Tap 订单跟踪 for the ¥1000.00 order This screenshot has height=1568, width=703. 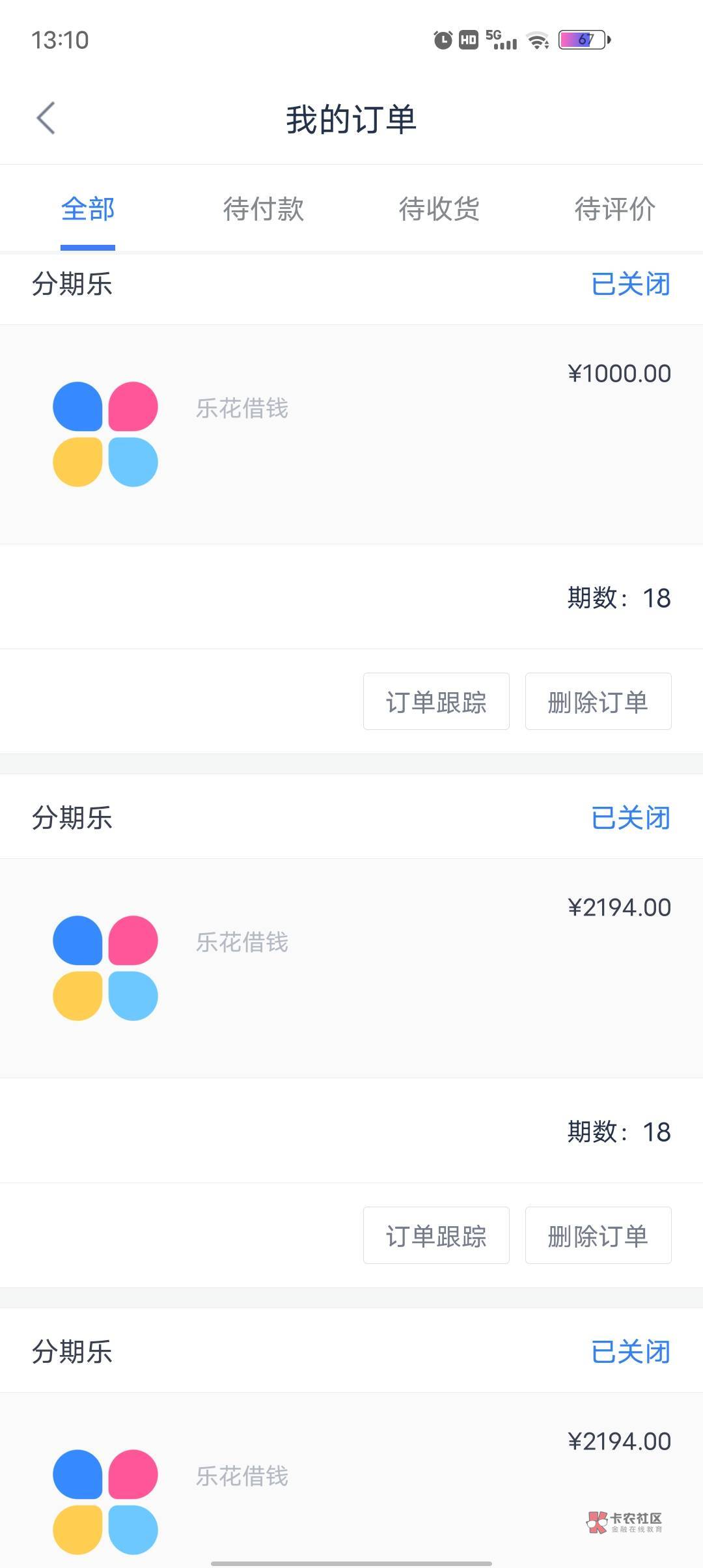pos(436,702)
